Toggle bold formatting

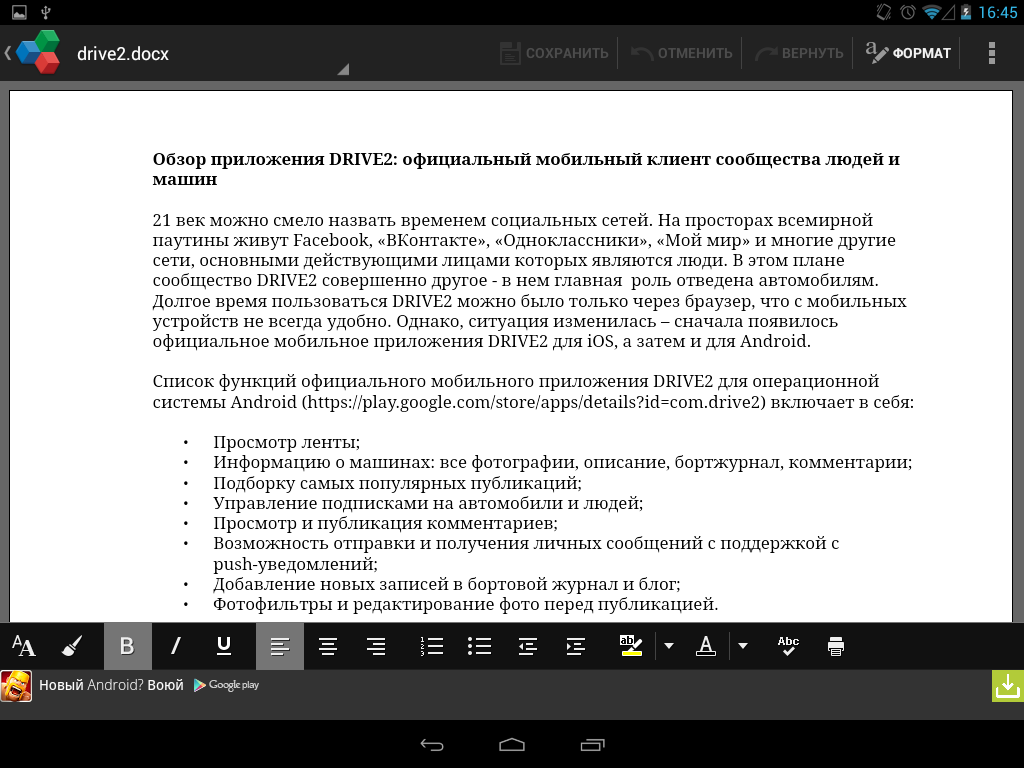[127, 646]
